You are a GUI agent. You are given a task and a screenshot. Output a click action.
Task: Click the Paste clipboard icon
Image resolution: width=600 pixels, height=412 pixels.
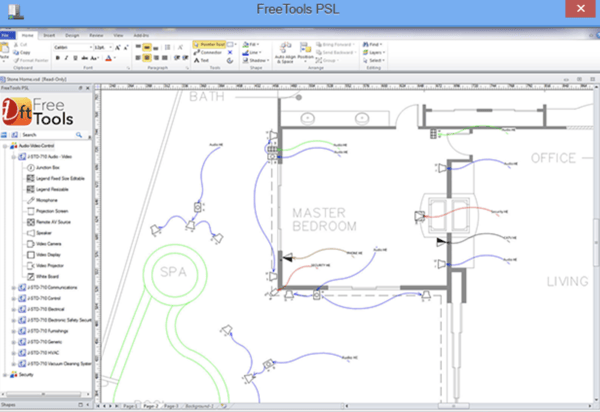pyautogui.click(x=4, y=48)
